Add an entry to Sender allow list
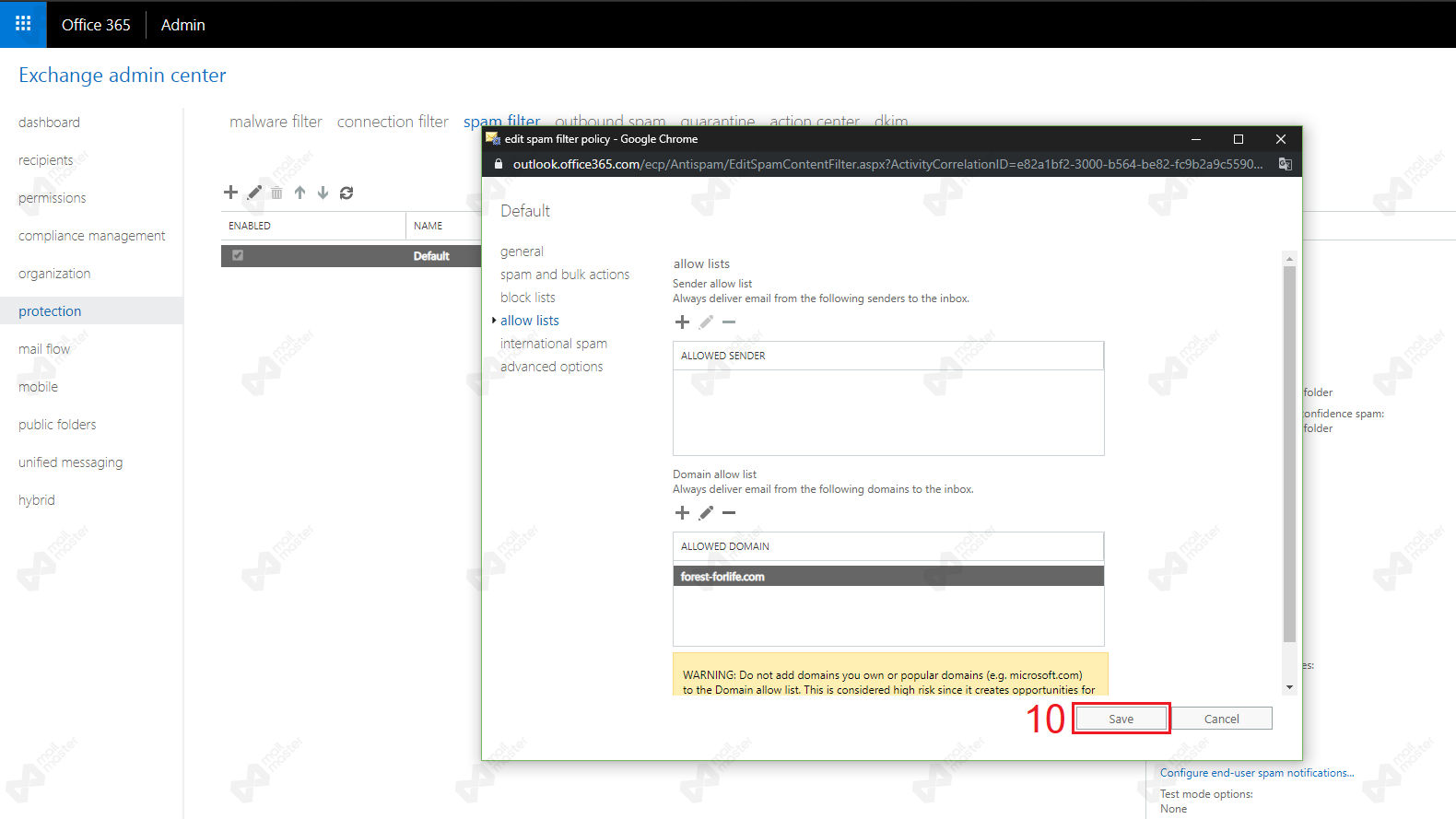Image resolution: width=1456 pixels, height=819 pixels. click(682, 322)
